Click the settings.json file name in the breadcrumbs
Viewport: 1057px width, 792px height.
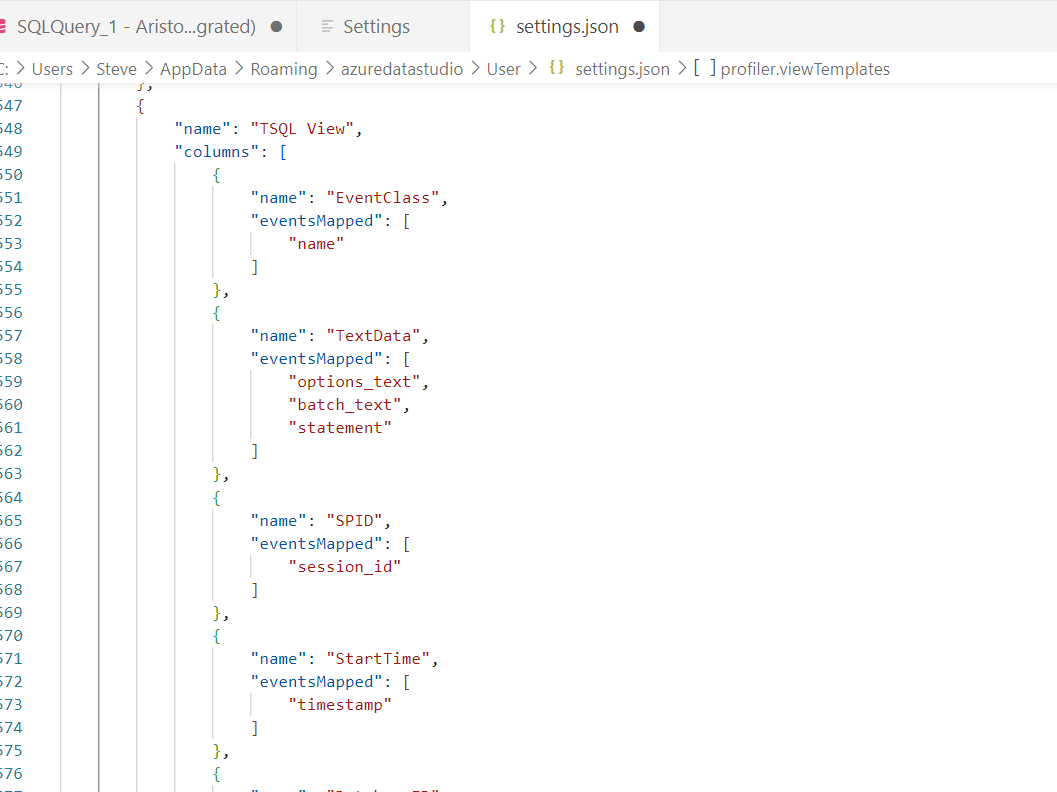coord(622,69)
